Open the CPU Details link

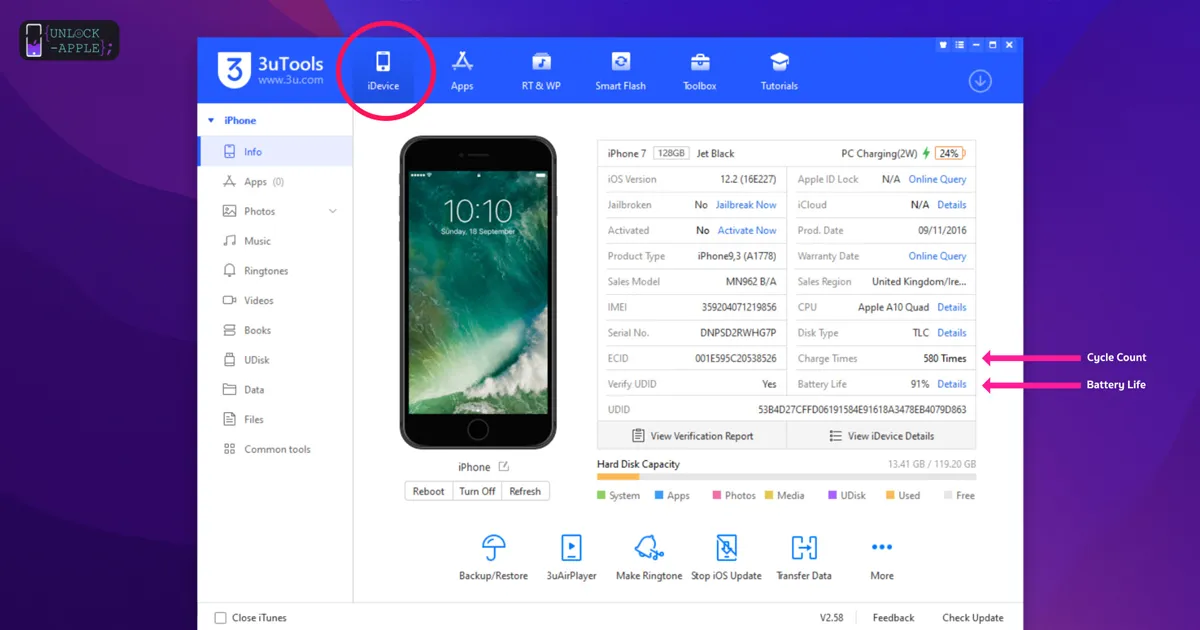click(x=952, y=307)
